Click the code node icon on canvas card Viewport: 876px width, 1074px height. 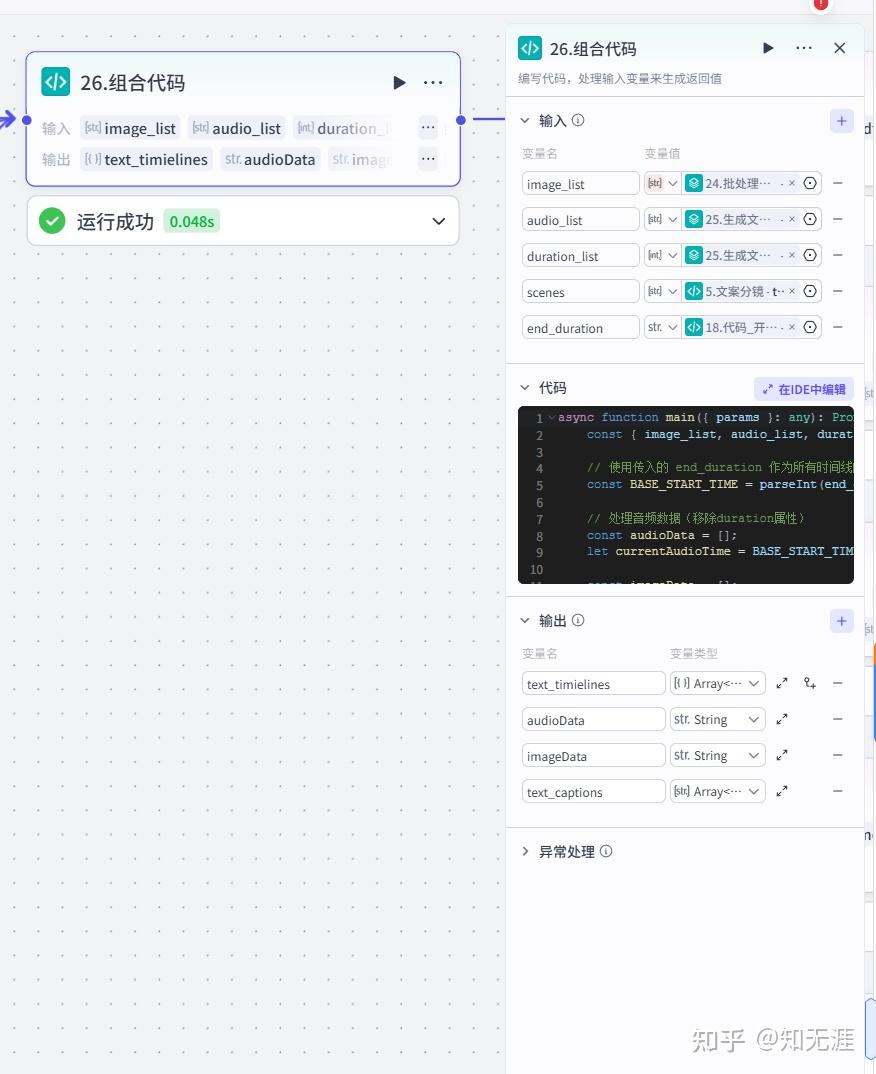click(55, 82)
